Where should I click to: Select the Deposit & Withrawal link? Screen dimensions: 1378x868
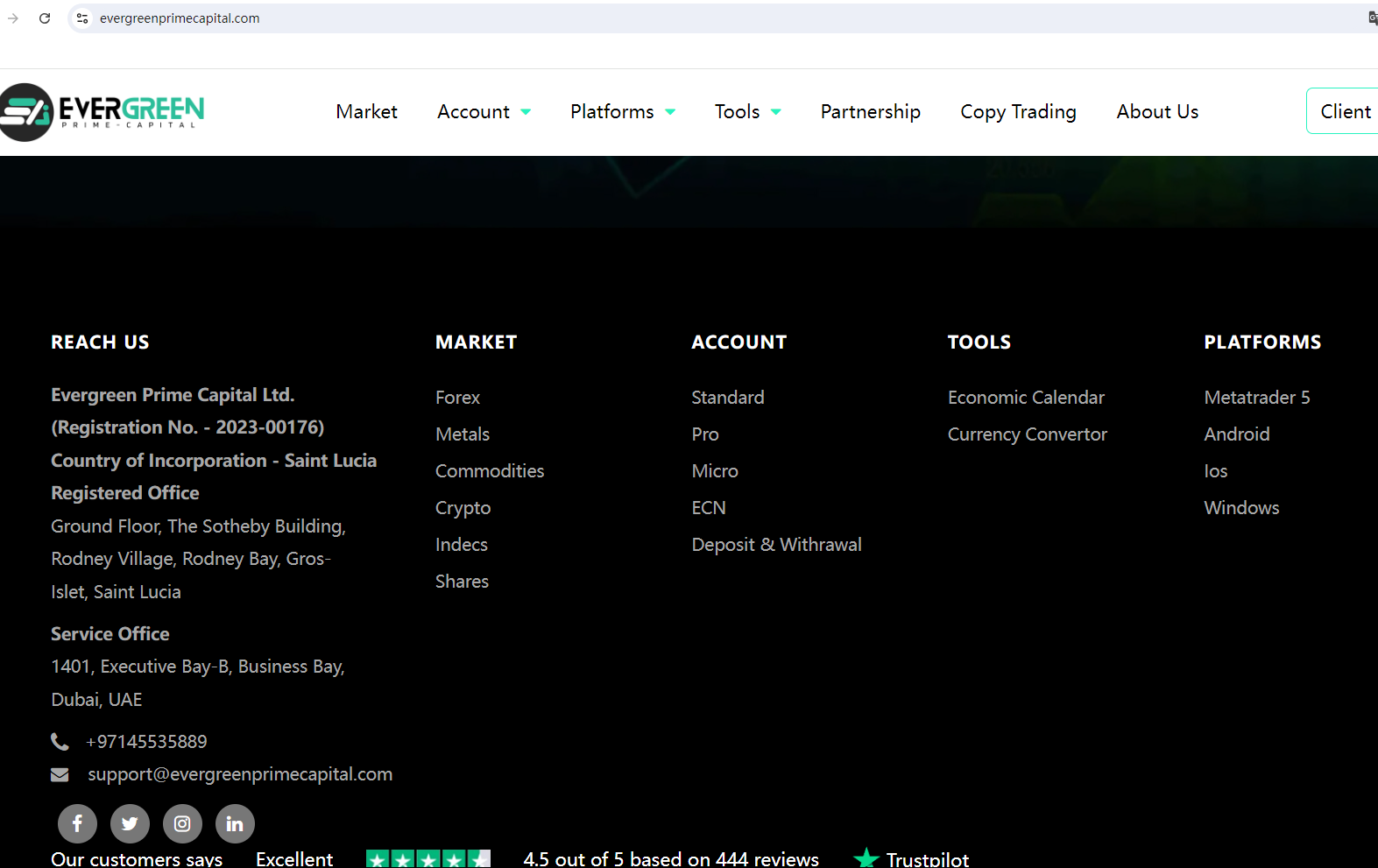pos(776,545)
